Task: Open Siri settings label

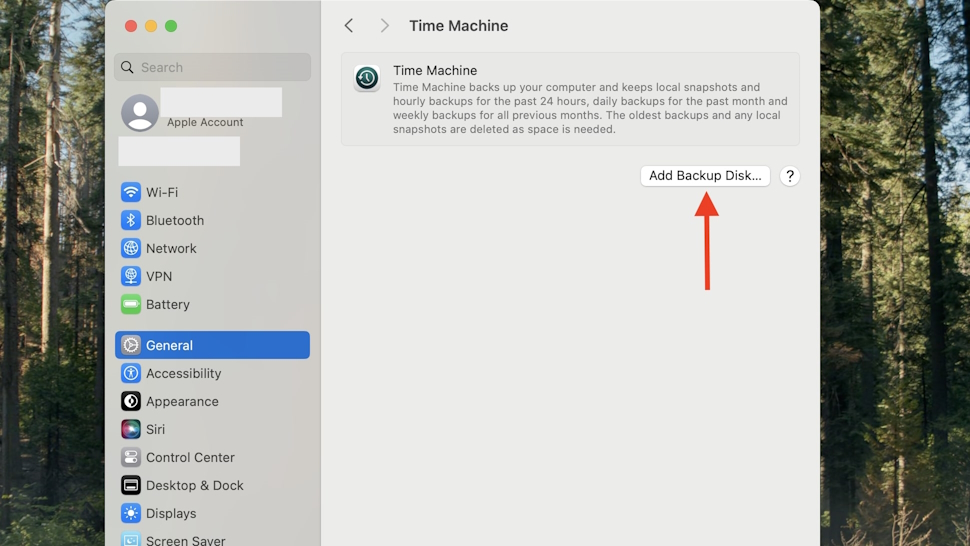Action: tap(155, 429)
